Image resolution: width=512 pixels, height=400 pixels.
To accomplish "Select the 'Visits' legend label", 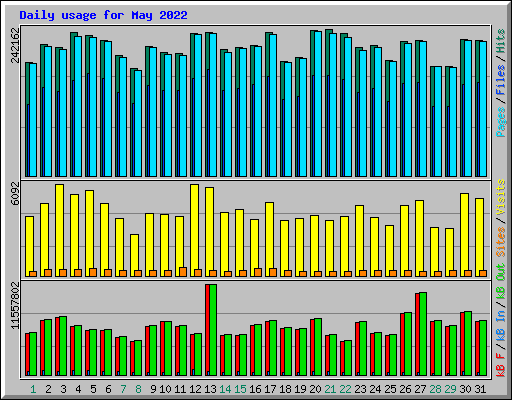I will coord(501,197).
